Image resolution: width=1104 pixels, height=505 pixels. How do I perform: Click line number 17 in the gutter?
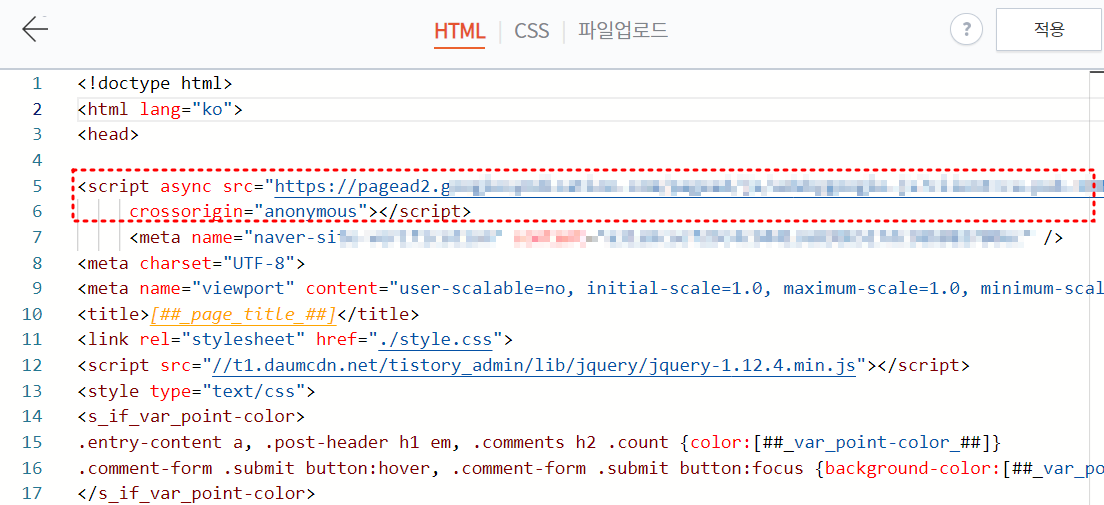point(32,493)
